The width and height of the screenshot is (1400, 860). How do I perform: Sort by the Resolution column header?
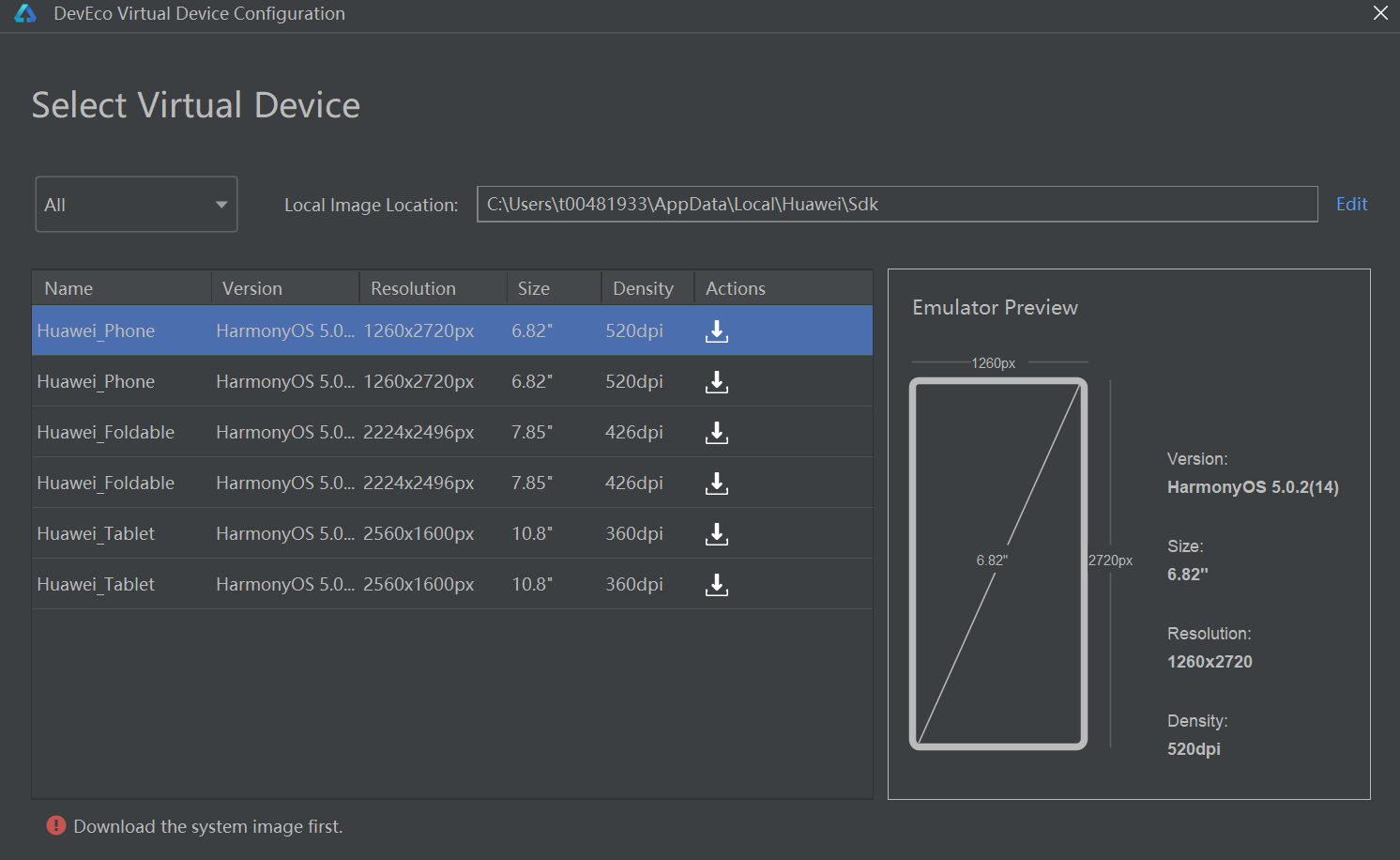(434, 288)
